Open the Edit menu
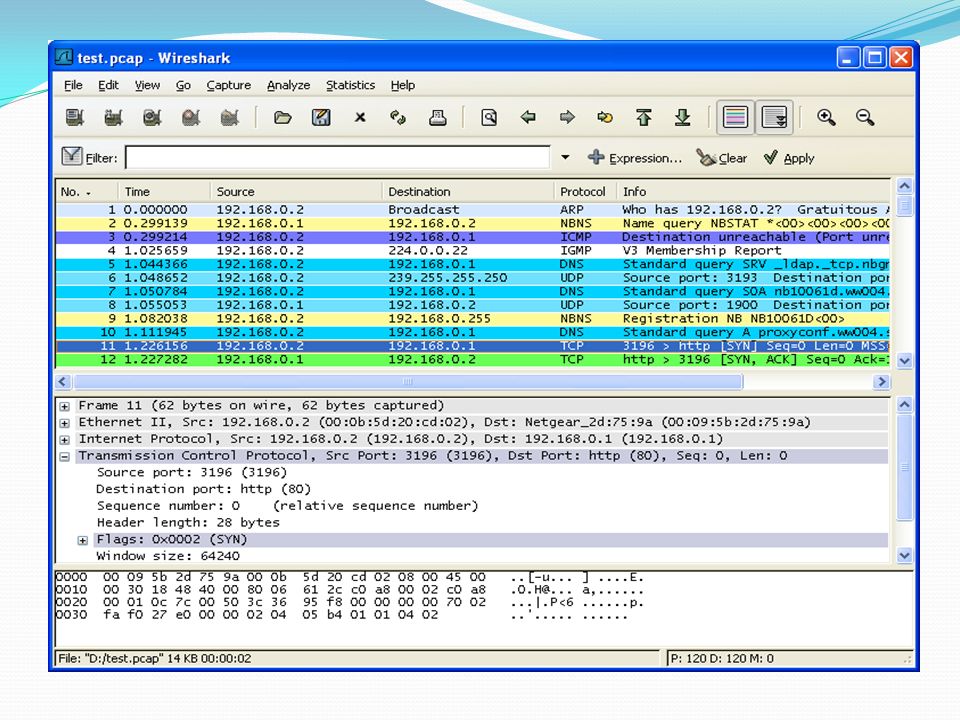 (x=108, y=85)
